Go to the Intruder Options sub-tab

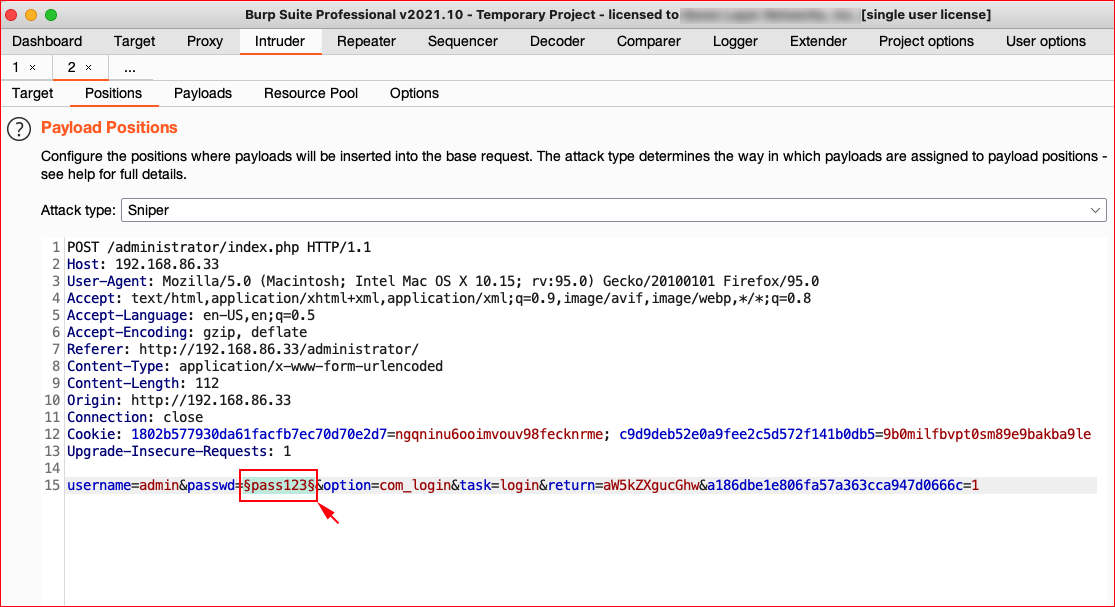coord(415,93)
